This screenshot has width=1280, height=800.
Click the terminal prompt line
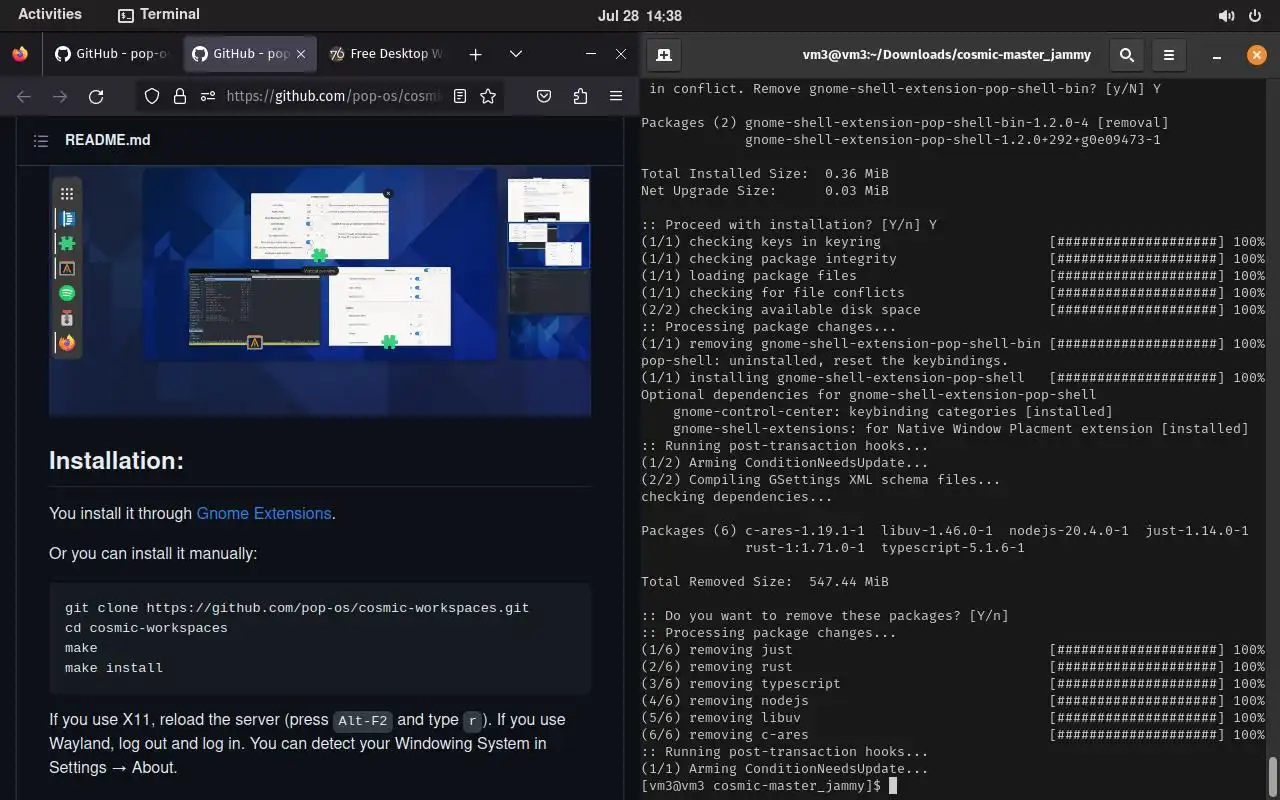click(769, 786)
